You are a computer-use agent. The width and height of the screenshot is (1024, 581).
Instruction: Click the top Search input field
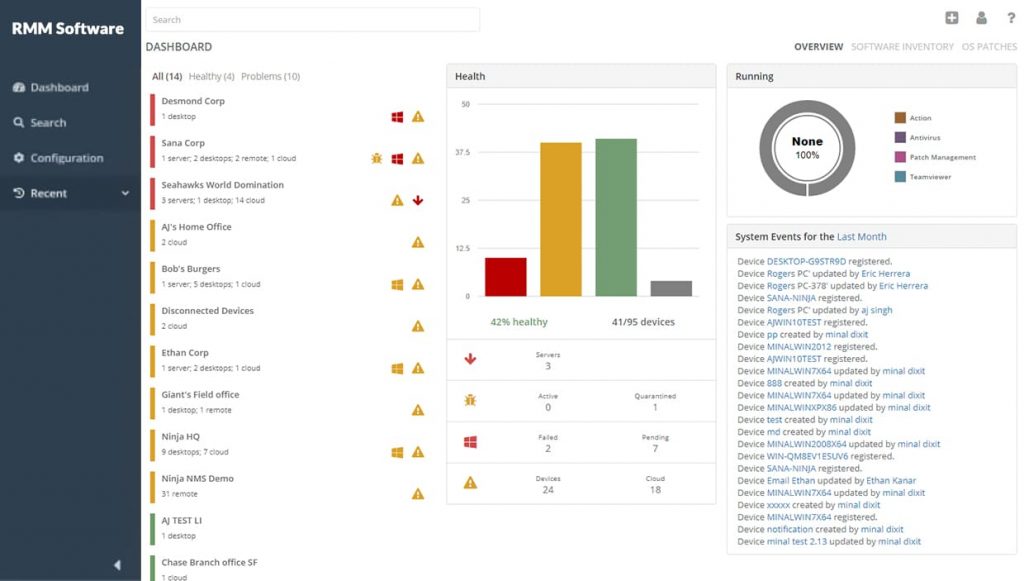(x=312, y=20)
